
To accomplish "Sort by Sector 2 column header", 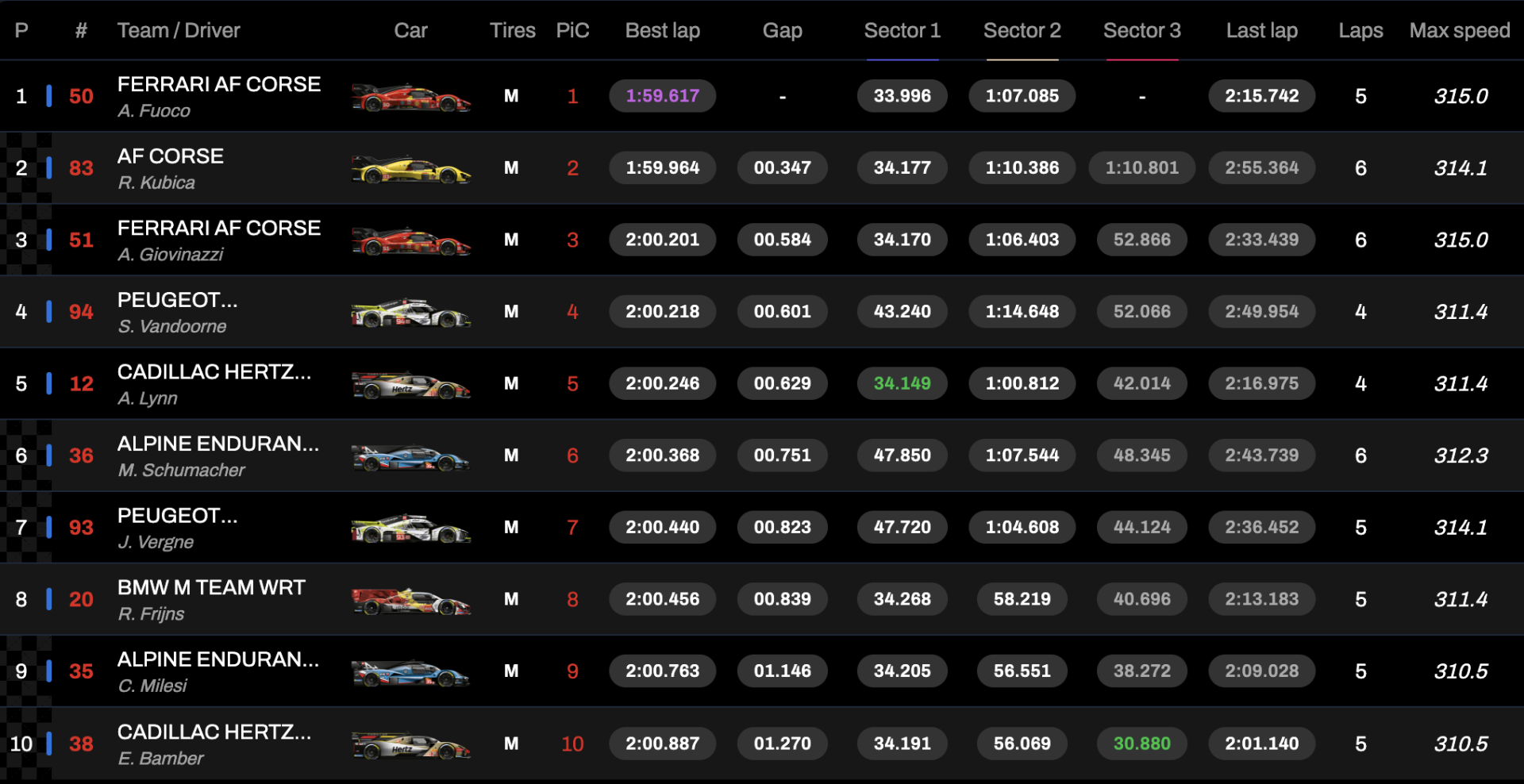I will click(x=1022, y=31).
